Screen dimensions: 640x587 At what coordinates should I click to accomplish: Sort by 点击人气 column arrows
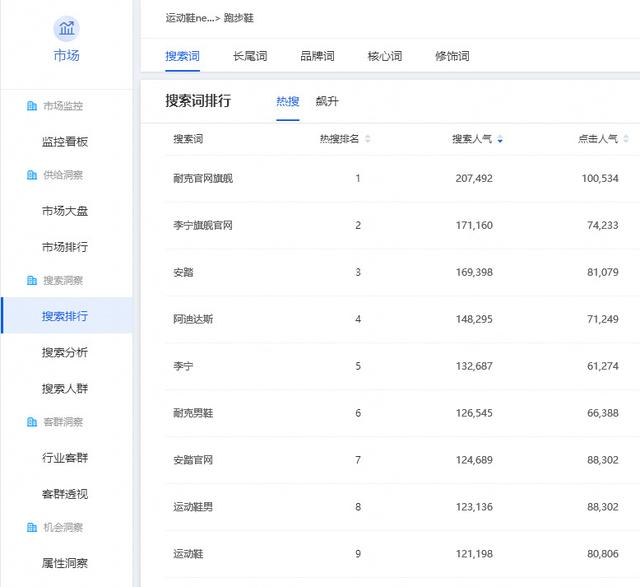tap(626, 139)
